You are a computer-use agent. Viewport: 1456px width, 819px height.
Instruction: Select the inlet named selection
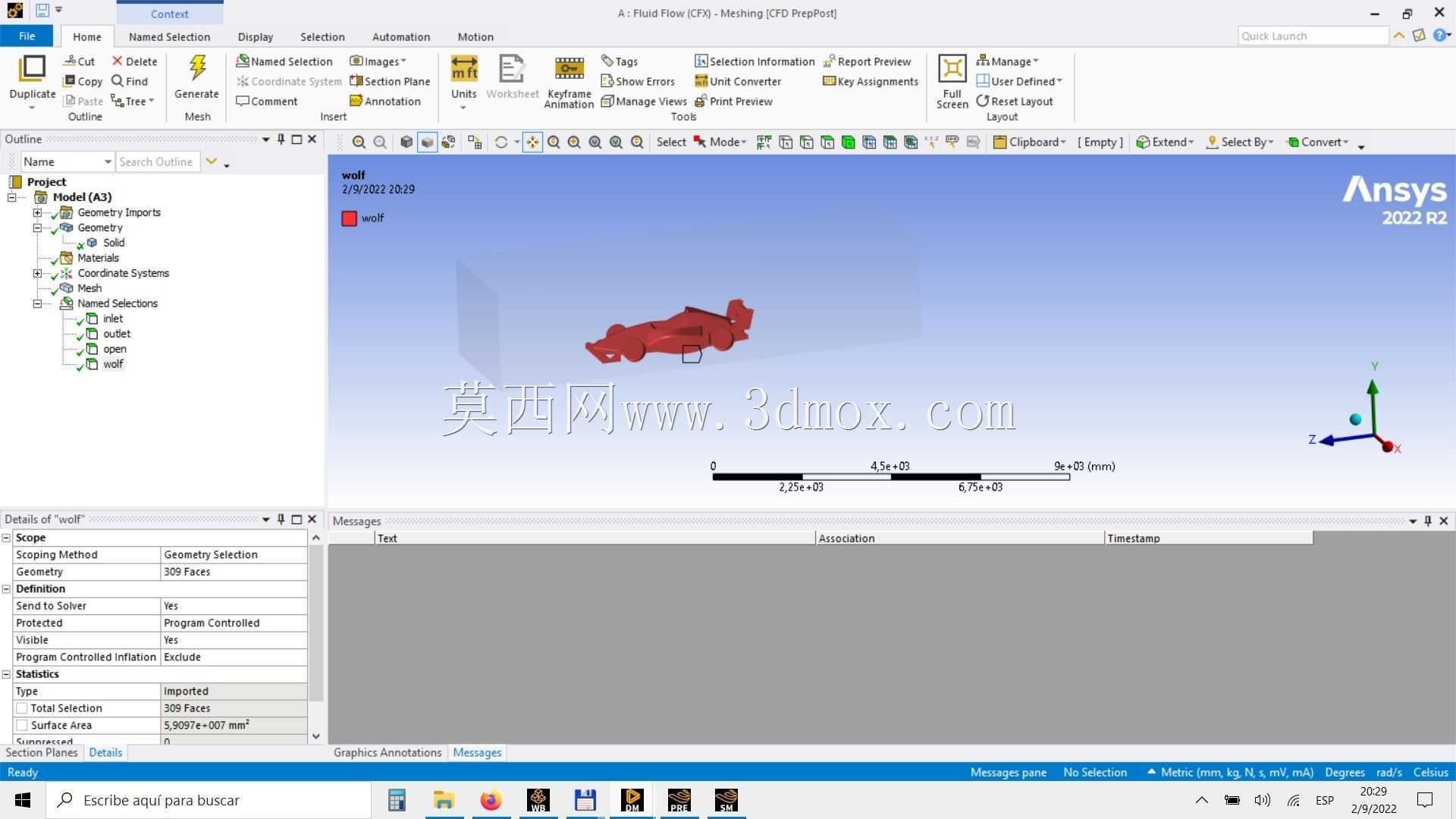[113, 318]
